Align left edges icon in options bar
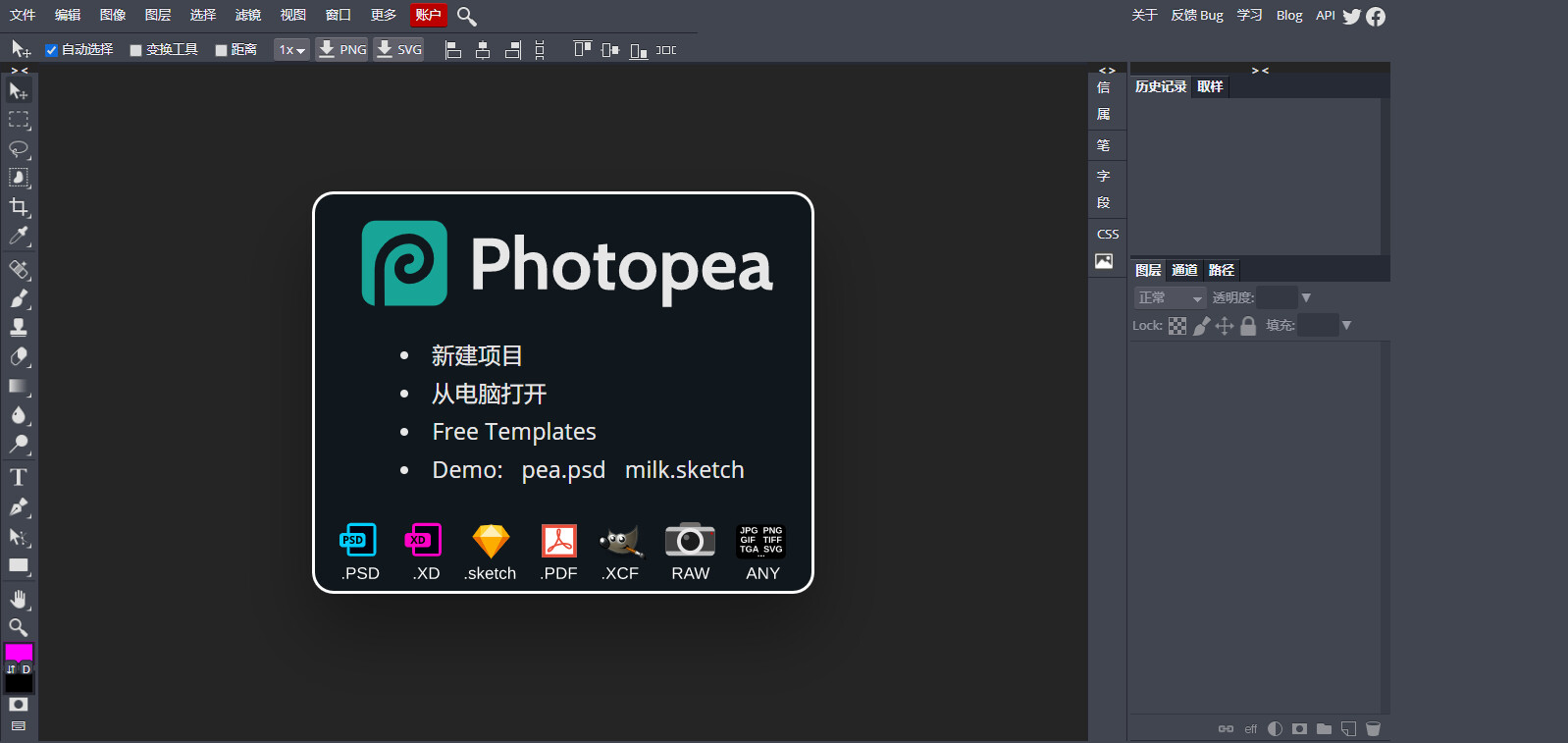The height and width of the screenshot is (743, 1568). [453, 50]
